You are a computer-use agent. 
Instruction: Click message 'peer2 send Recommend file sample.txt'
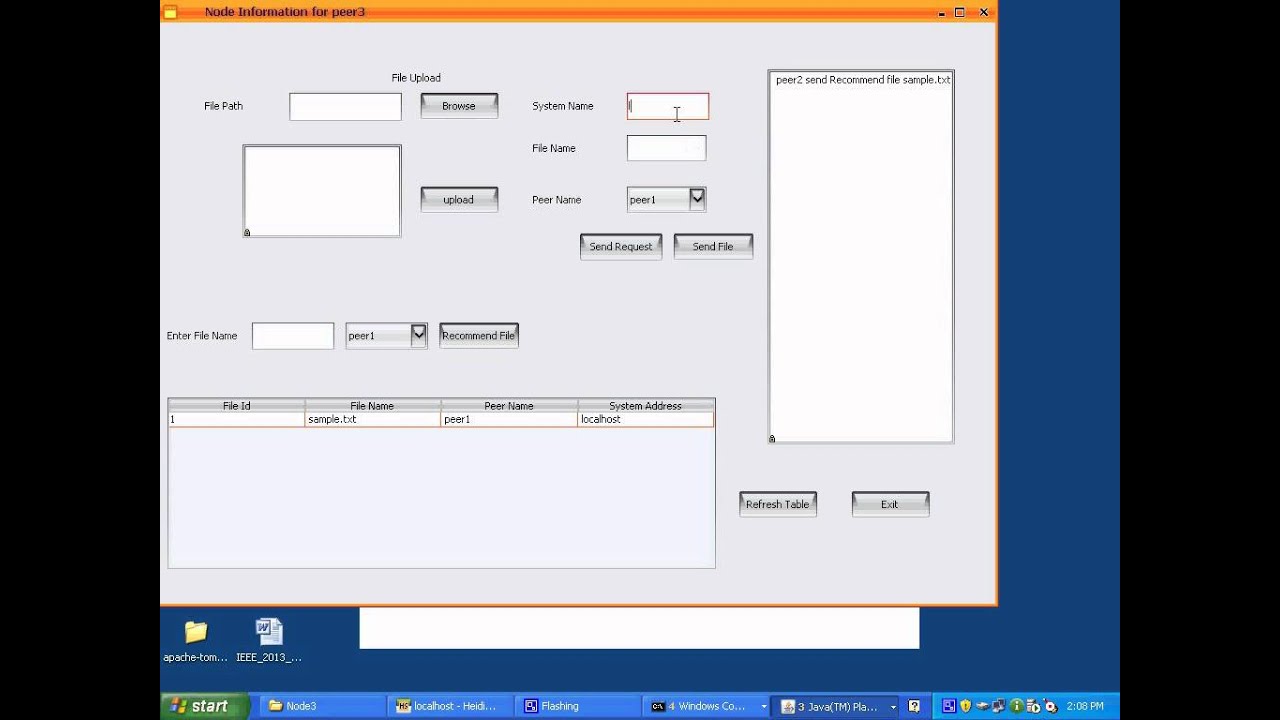pos(863,80)
